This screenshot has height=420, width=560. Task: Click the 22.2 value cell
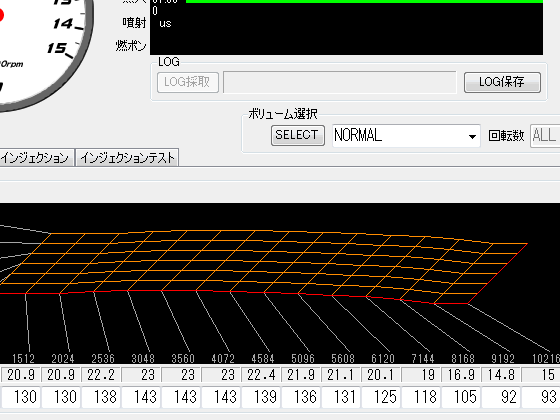(x=101, y=375)
